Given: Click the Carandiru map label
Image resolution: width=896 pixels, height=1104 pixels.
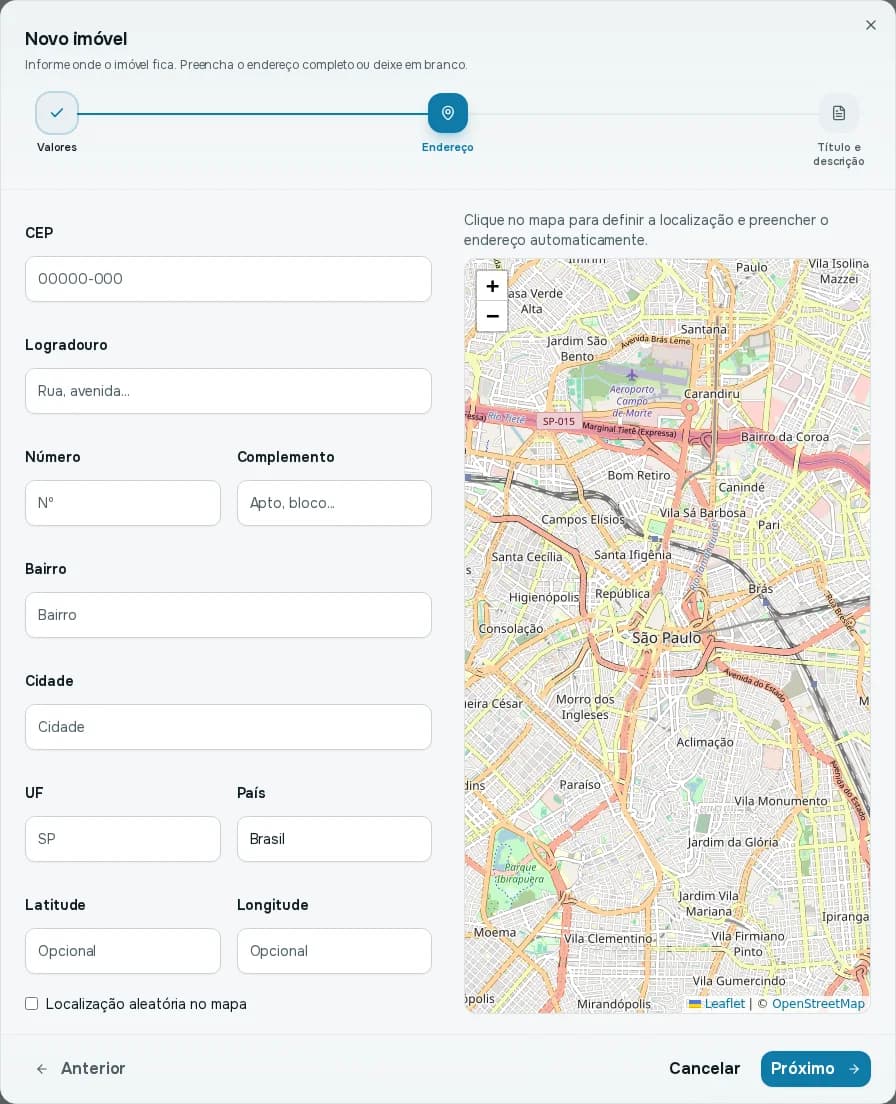Looking at the screenshot, I should click(712, 394).
